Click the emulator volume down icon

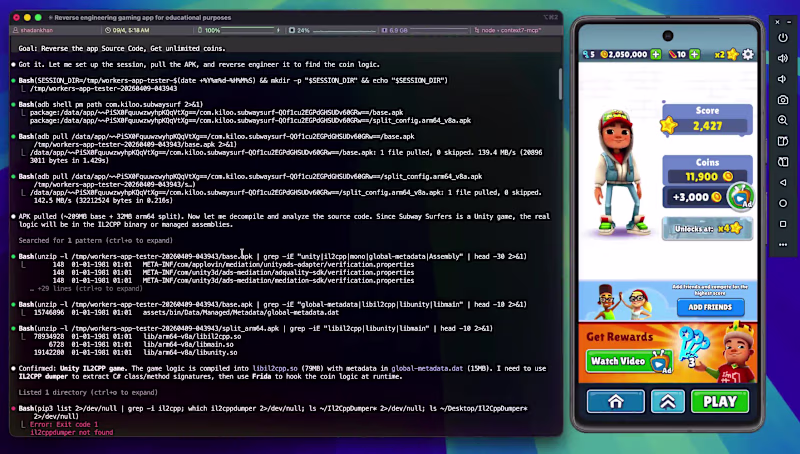[x=782, y=79]
